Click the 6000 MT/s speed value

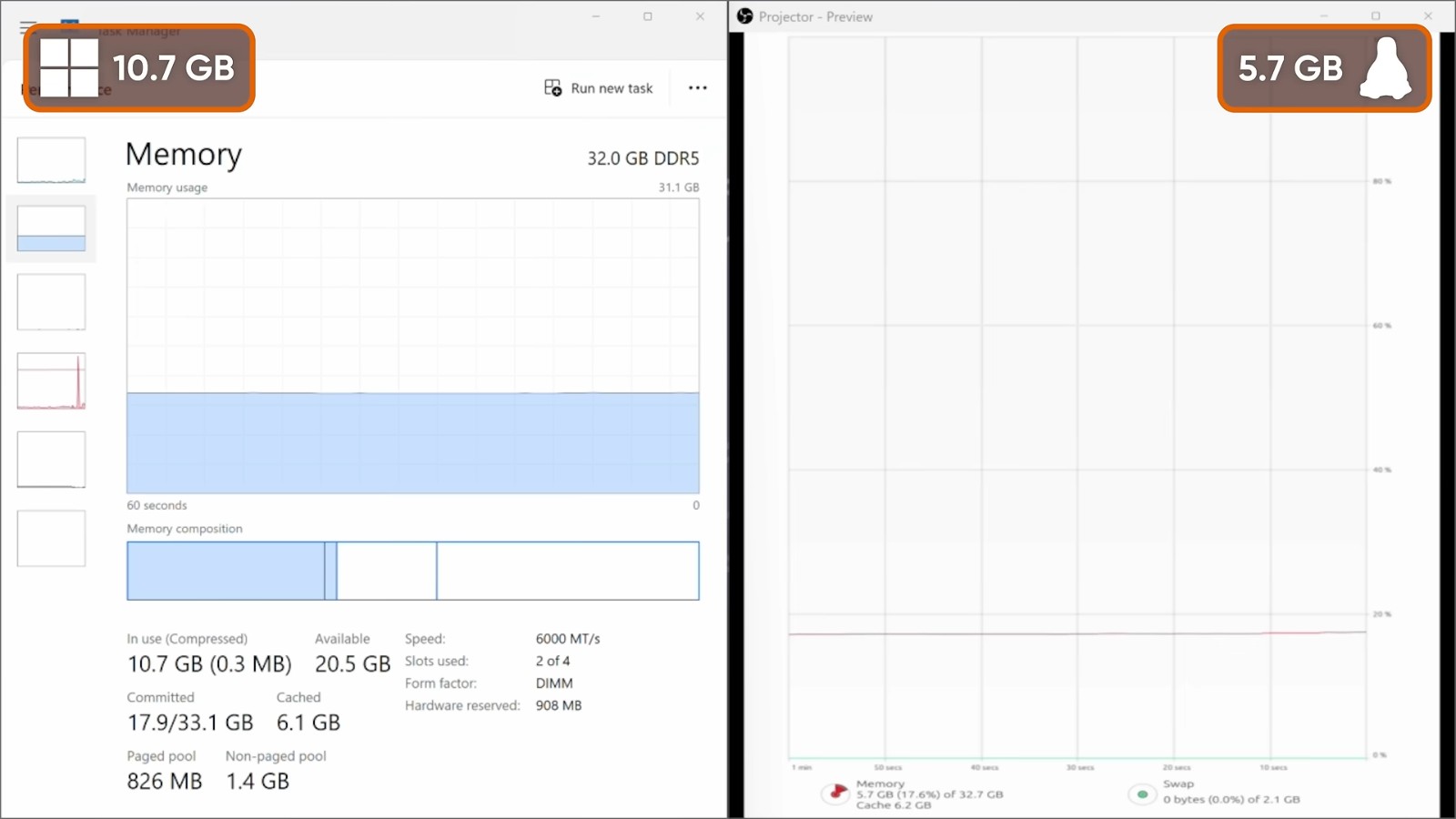(568, 639)
